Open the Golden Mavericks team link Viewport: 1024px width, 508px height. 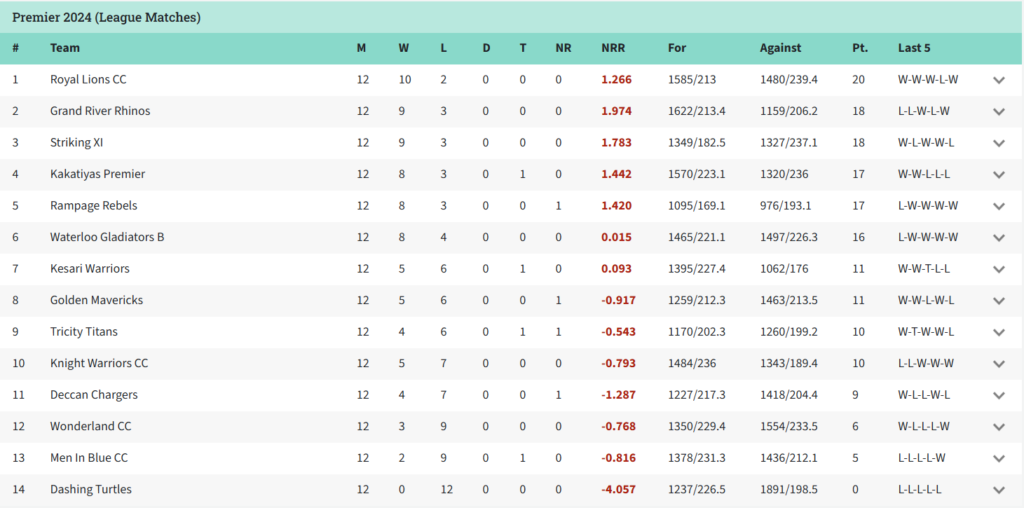(96, 300)
